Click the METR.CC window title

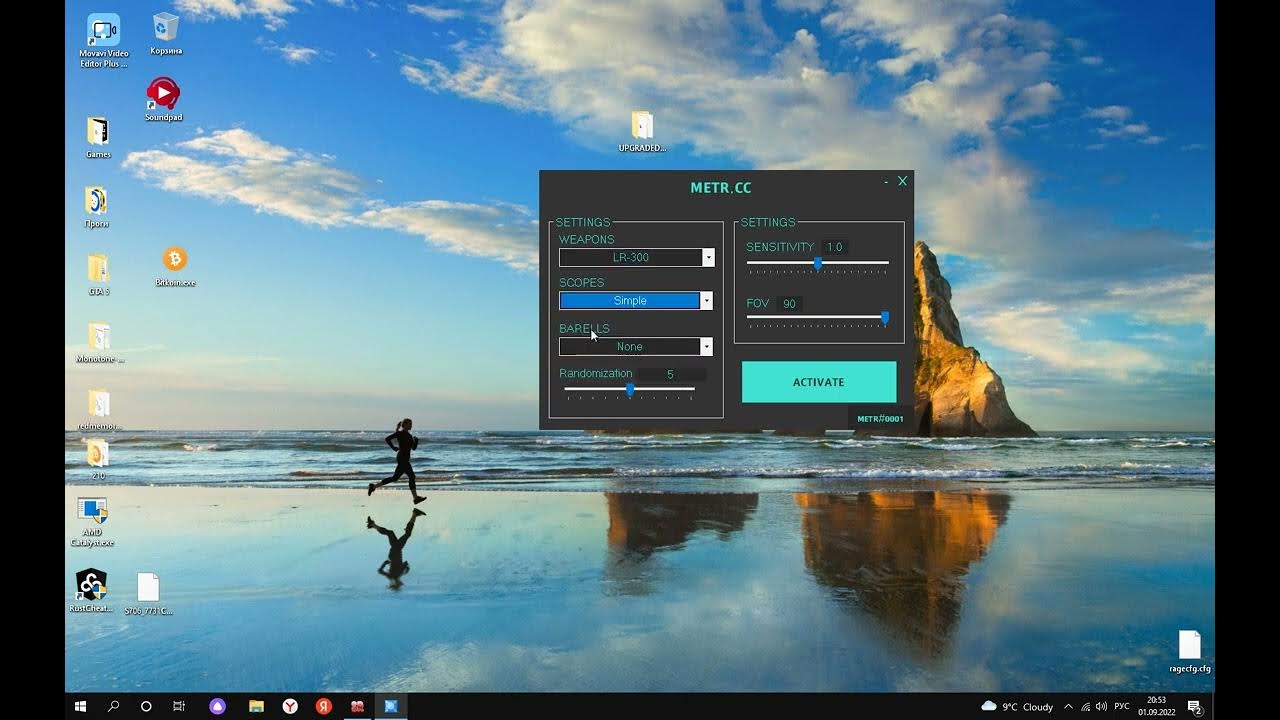pos(720,188)
